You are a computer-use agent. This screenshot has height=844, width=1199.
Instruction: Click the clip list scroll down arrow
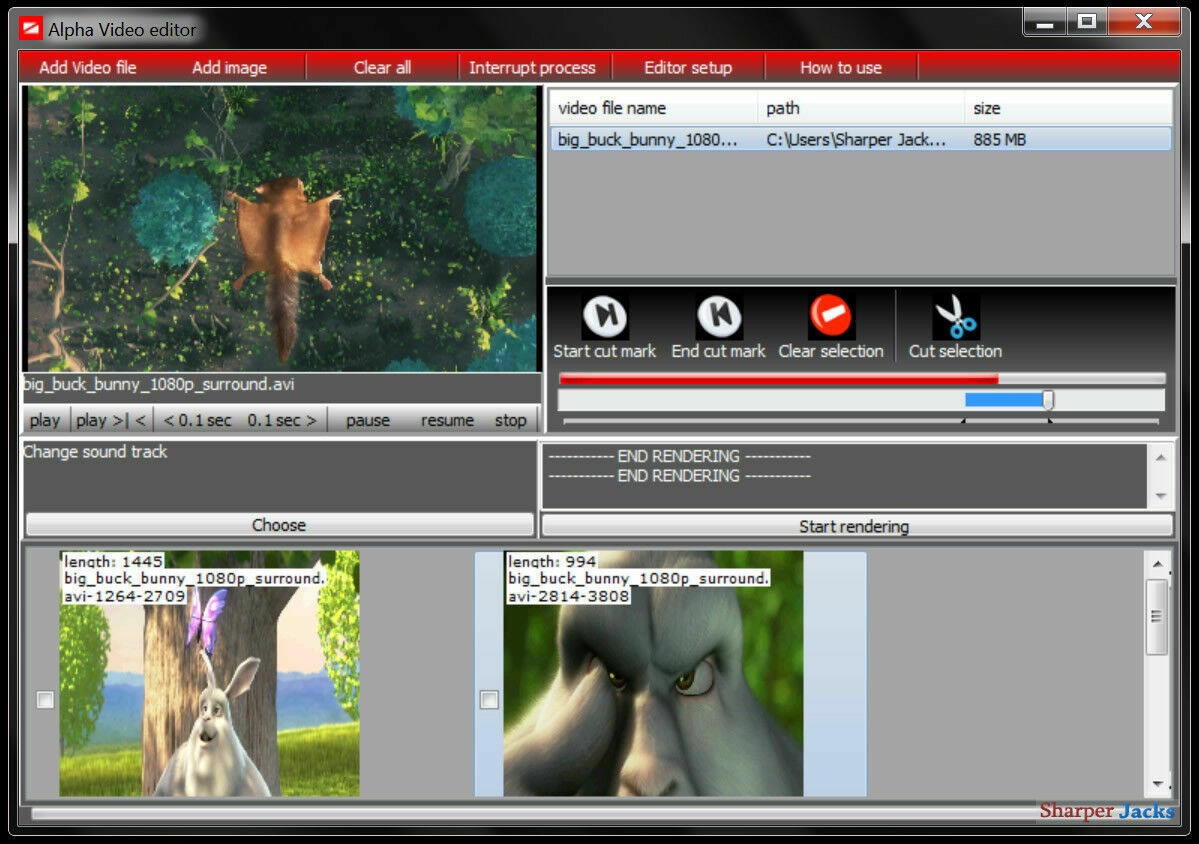[x=1158, y=784]
